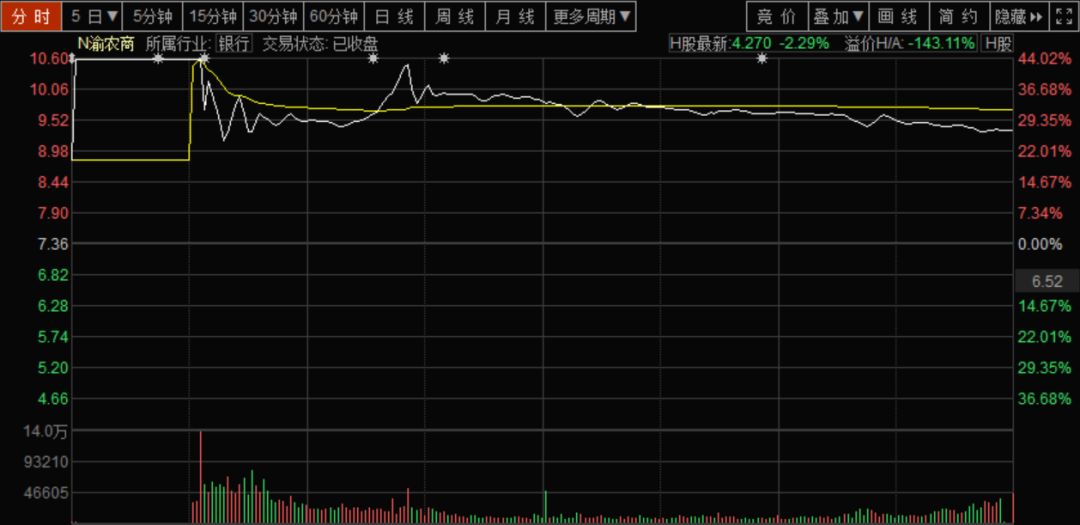
Task: Click the star marker below H股最新 quote
Action: tap(762, 59)
